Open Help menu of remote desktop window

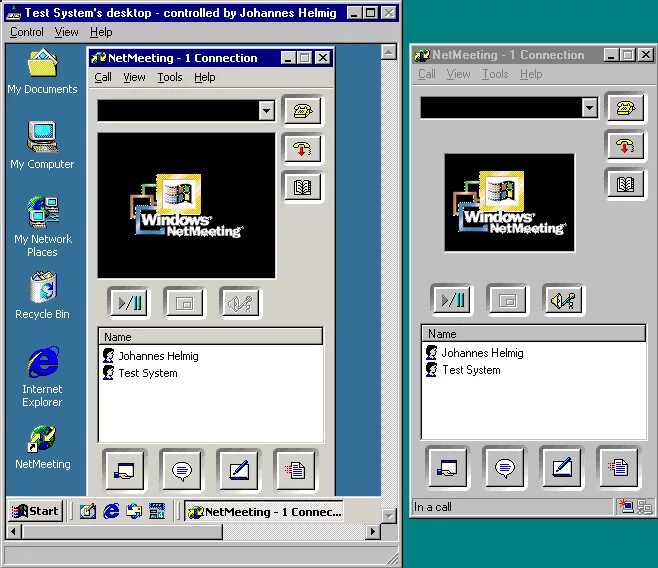(101, 32)
